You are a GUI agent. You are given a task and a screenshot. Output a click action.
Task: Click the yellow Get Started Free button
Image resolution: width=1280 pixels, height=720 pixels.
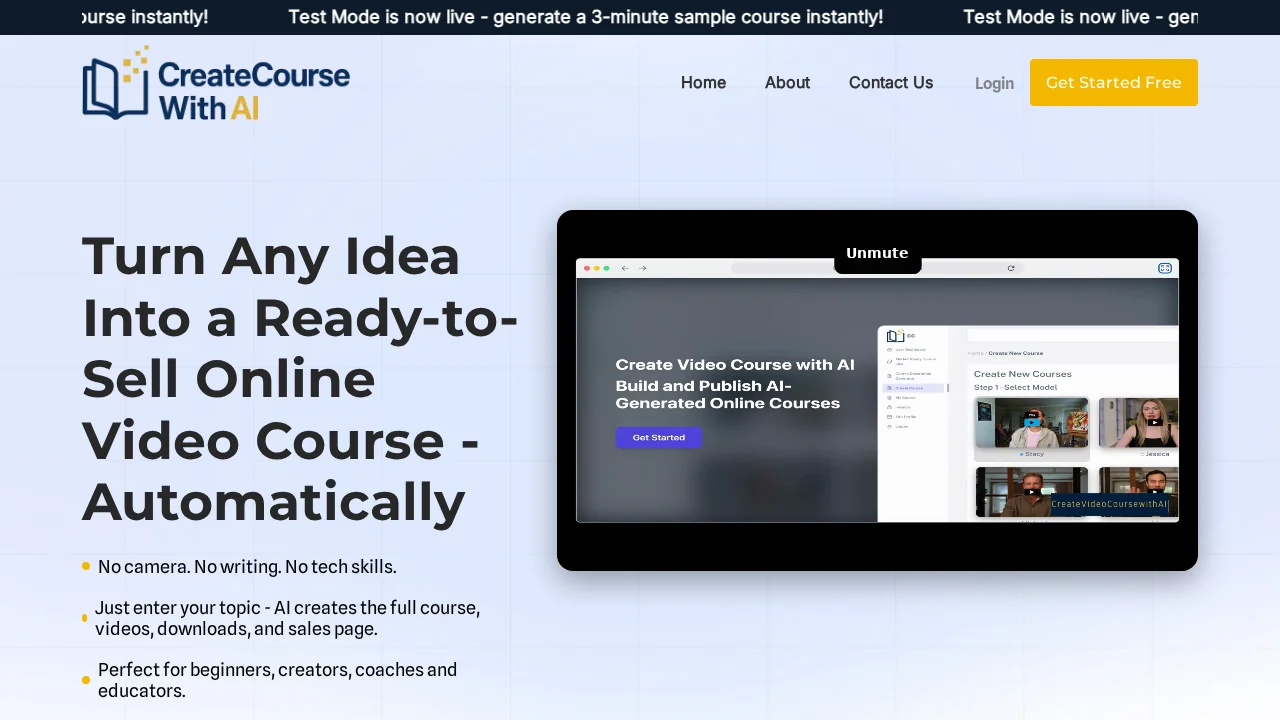coord(1113,83)
